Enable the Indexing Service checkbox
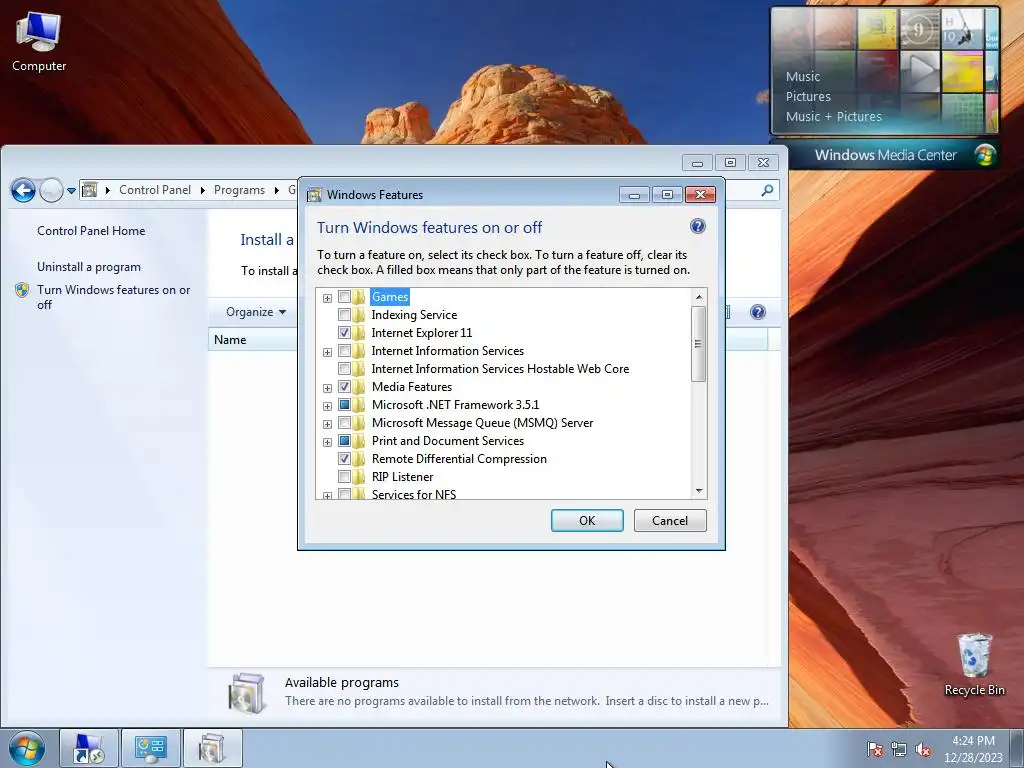This screenshot has height=768, width=1024. (x=344, y=315)
